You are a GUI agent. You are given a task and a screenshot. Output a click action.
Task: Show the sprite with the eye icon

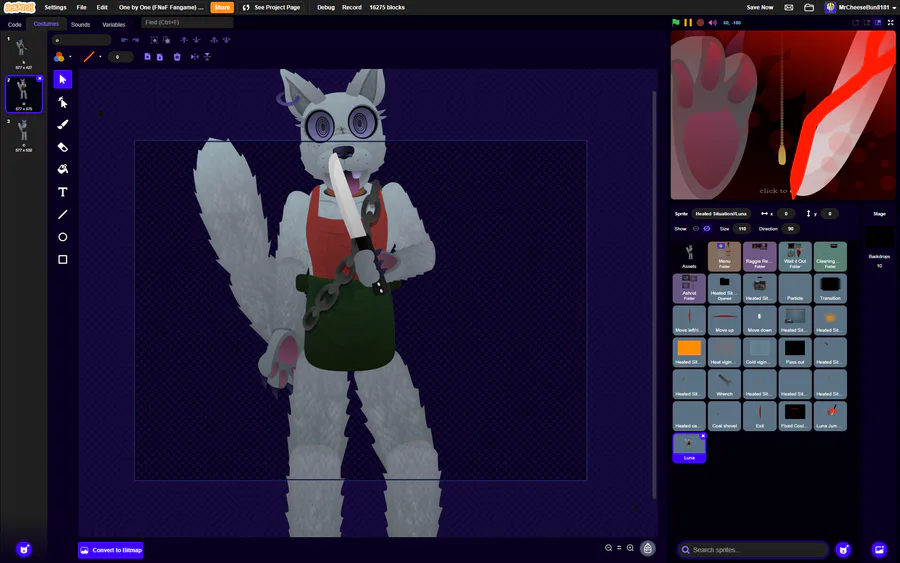point(696,228)
